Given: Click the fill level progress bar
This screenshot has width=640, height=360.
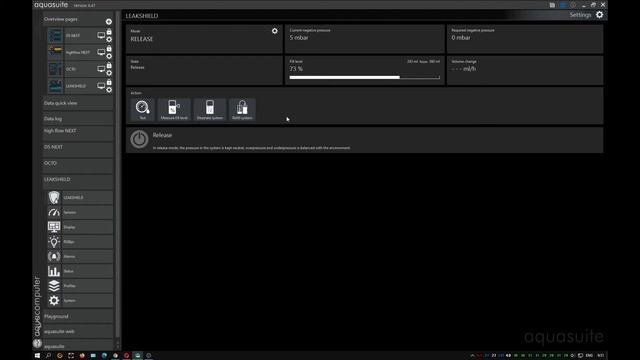Looking at the screenshot, I should point(364,77).
